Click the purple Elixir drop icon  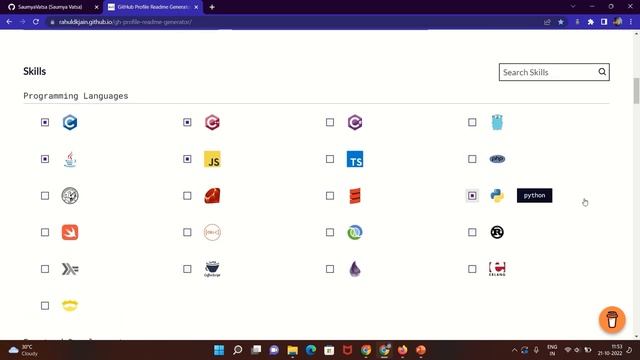pyautogui.click(x=355, y=269)
